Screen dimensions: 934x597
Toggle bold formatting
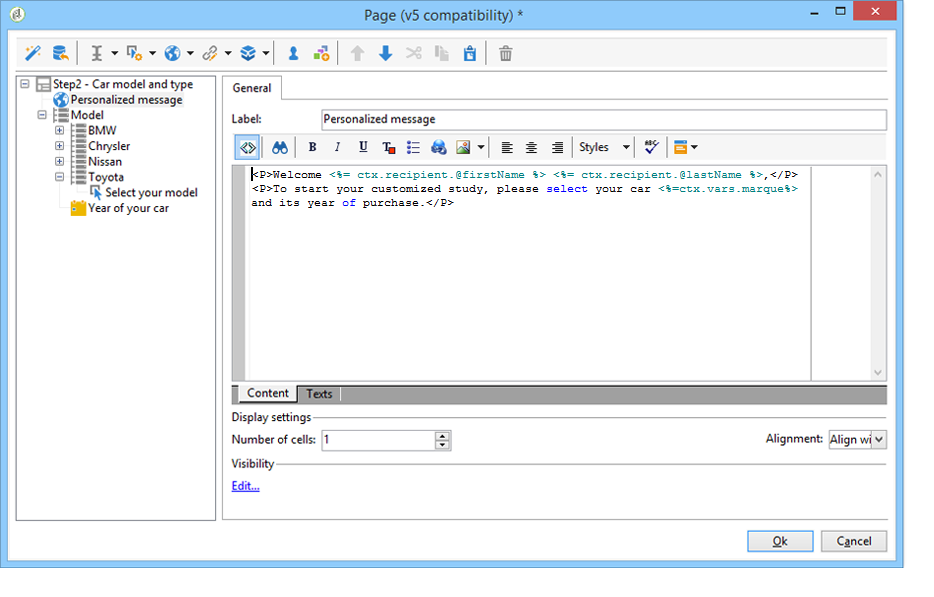tap(312, 147)
